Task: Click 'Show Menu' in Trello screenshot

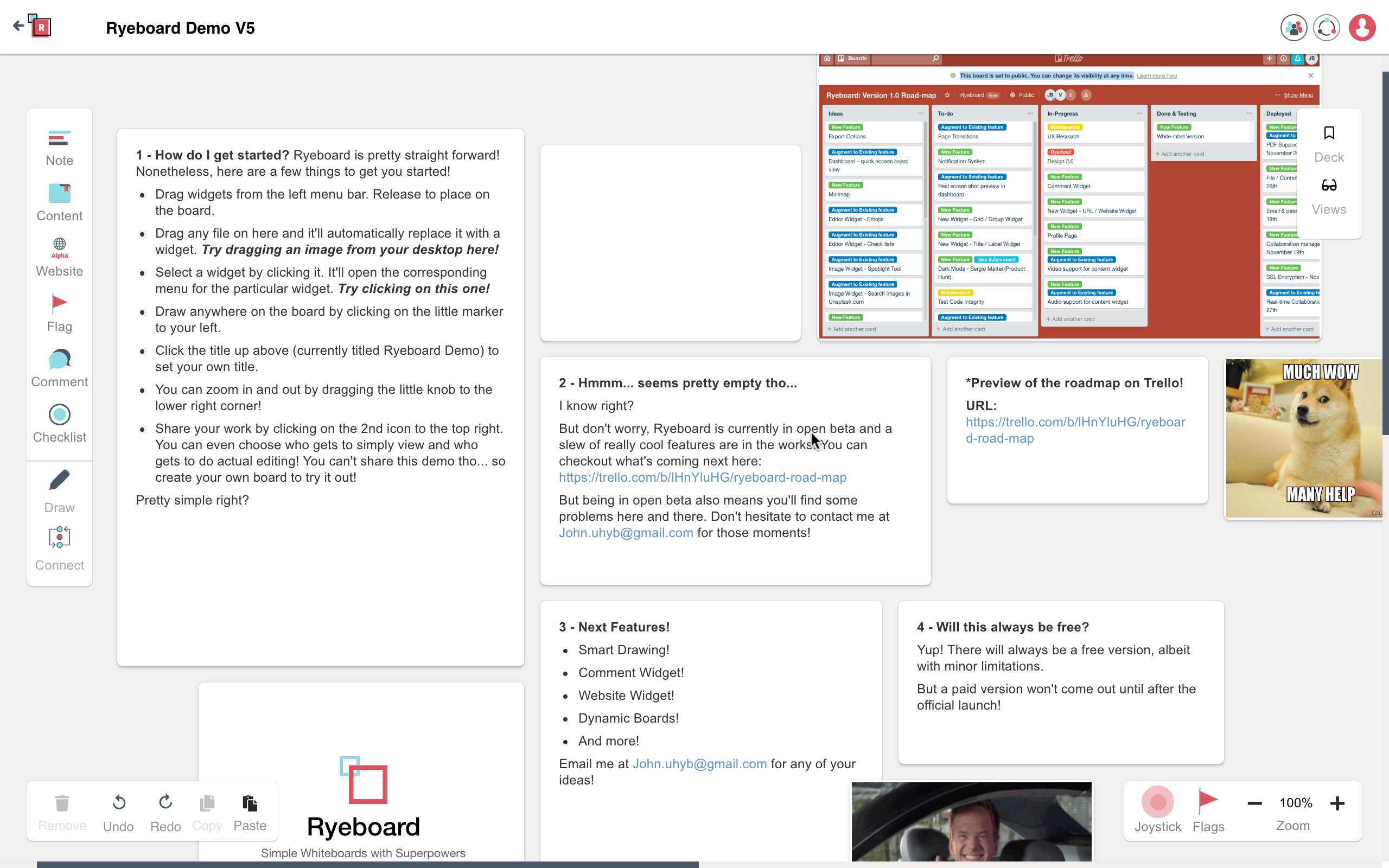Action: point(1298,95)
